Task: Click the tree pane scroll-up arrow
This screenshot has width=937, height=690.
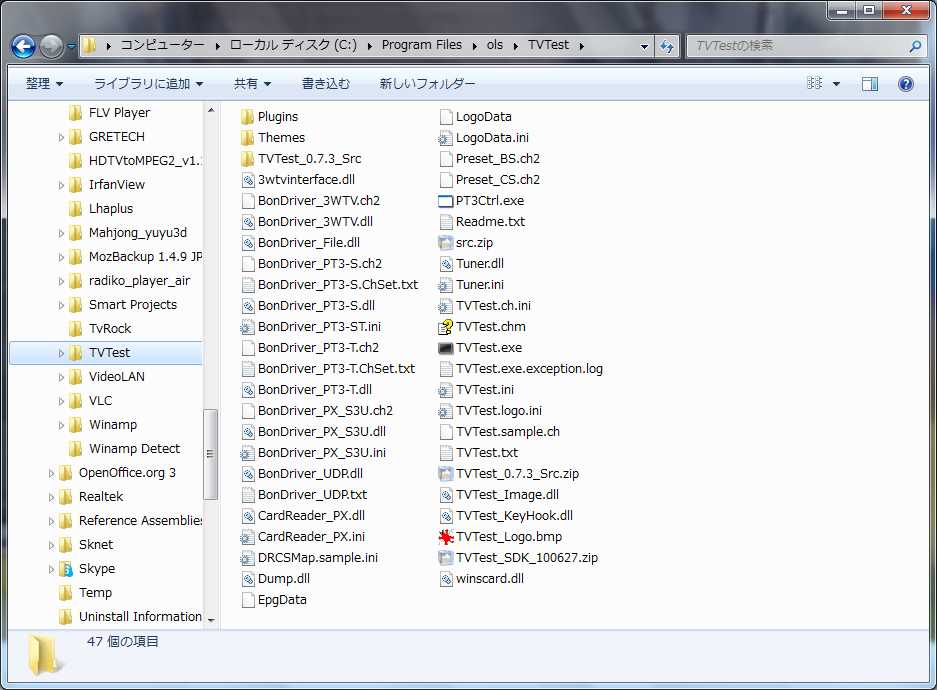Action: click(x=210, y=111)
